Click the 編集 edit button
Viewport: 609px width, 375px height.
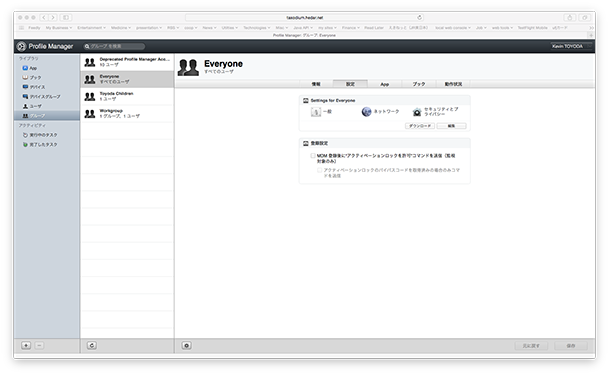(451, 126)
